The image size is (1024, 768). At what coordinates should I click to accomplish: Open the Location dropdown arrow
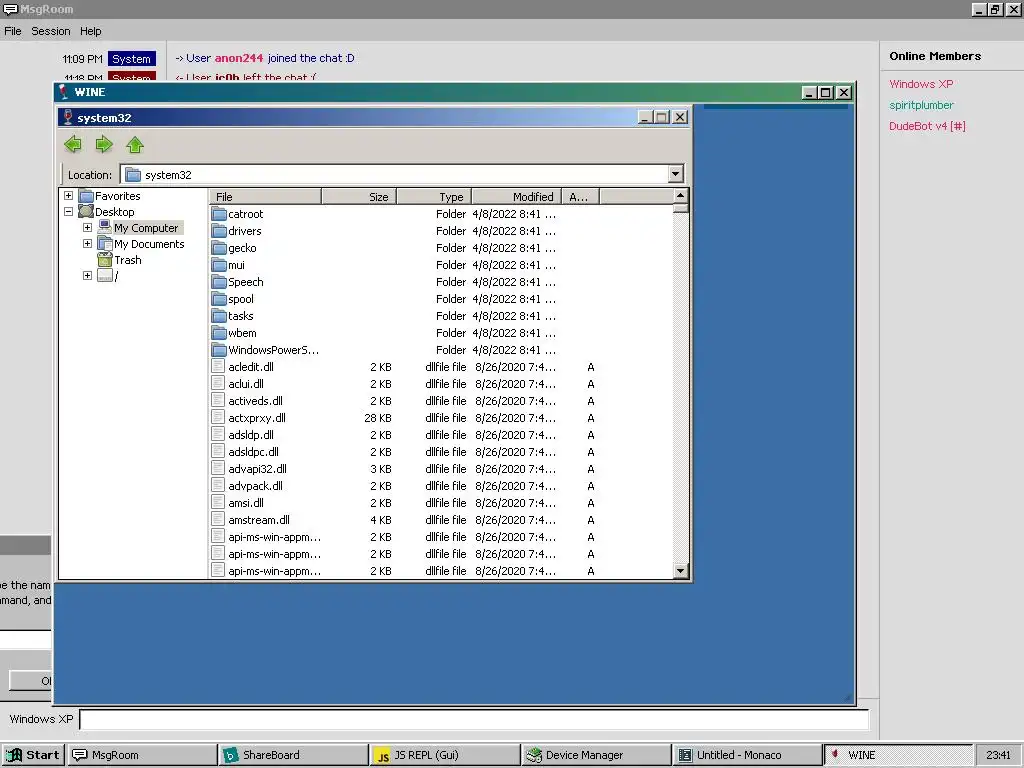pyautogui.click(x=676, y=174)
